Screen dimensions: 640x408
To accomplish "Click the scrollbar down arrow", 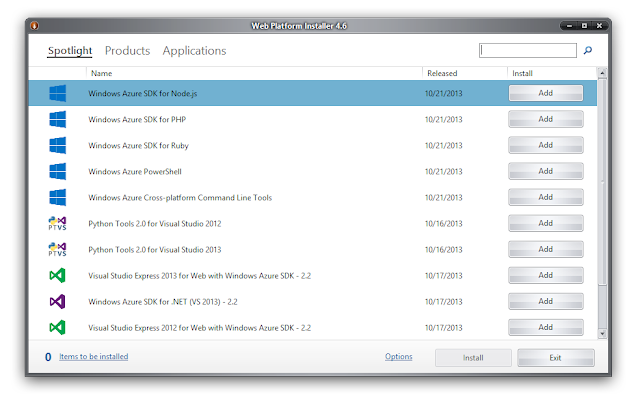I will 602,334.
